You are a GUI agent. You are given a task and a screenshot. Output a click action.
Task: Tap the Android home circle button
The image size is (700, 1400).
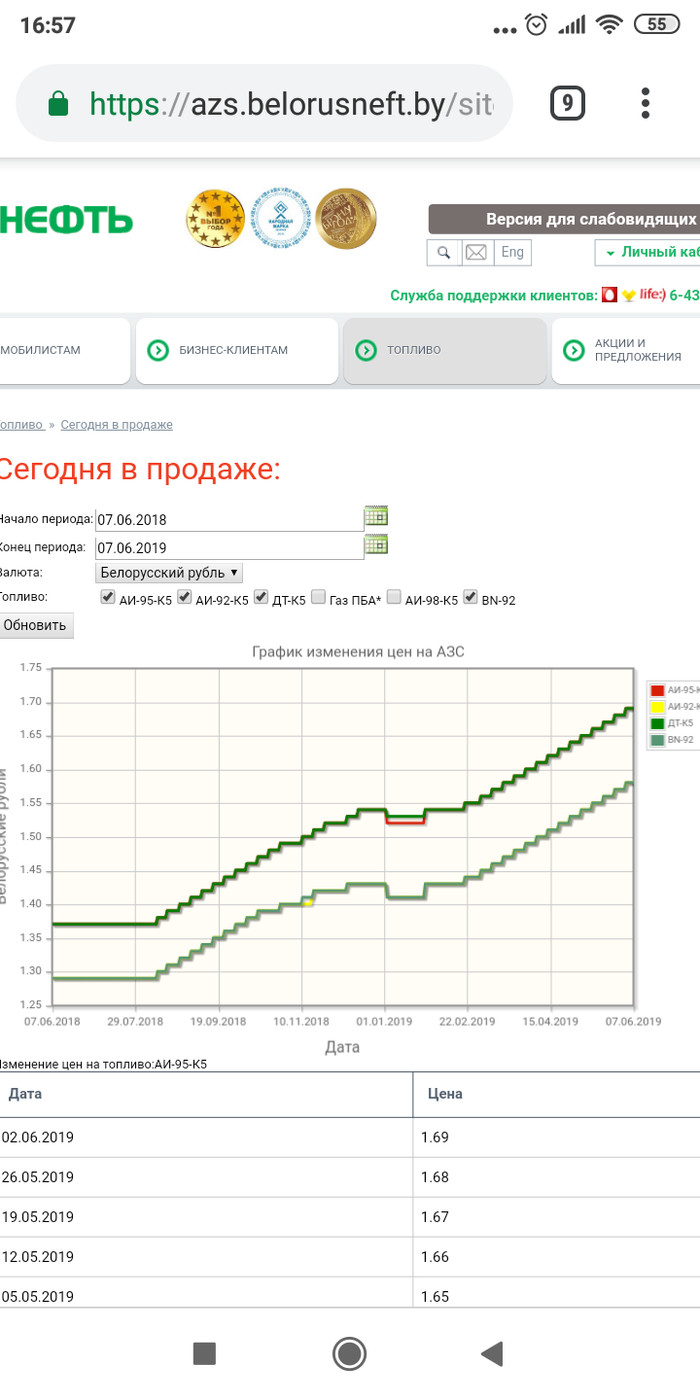coord(349,1354)
